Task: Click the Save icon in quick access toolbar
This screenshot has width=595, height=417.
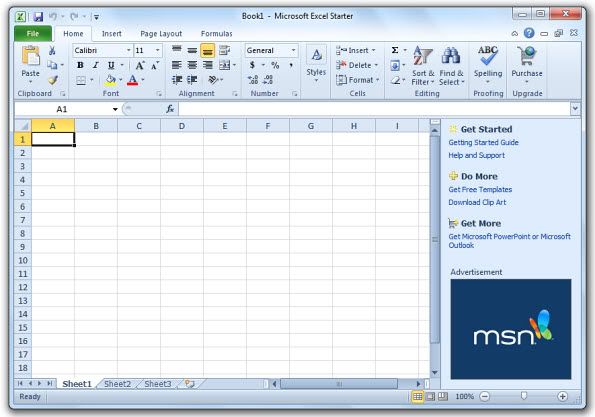Action: tap(38, 17)
